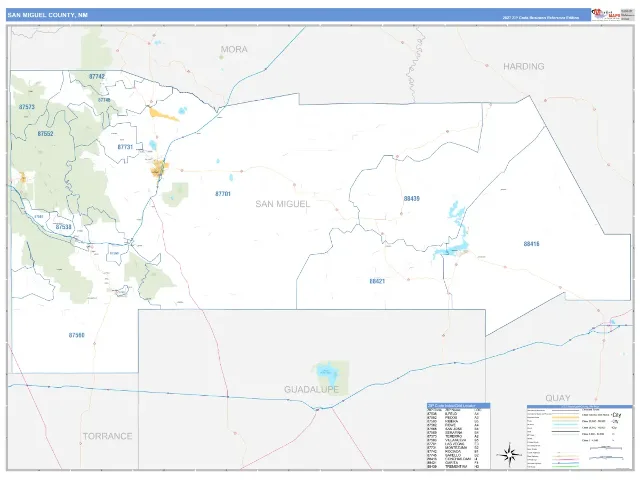Click ZIP code label 88421

pos(377,281)
